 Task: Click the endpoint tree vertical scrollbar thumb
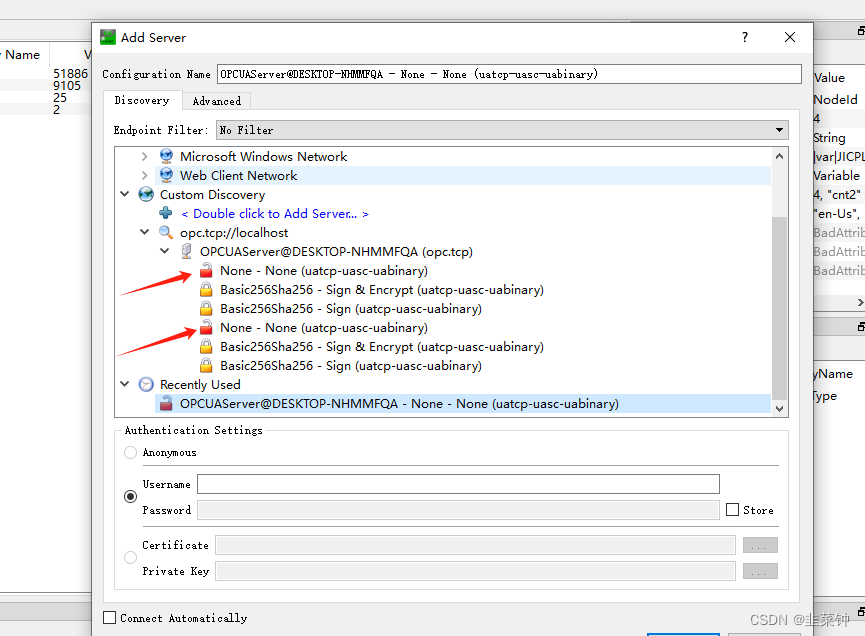click(779, 308)
